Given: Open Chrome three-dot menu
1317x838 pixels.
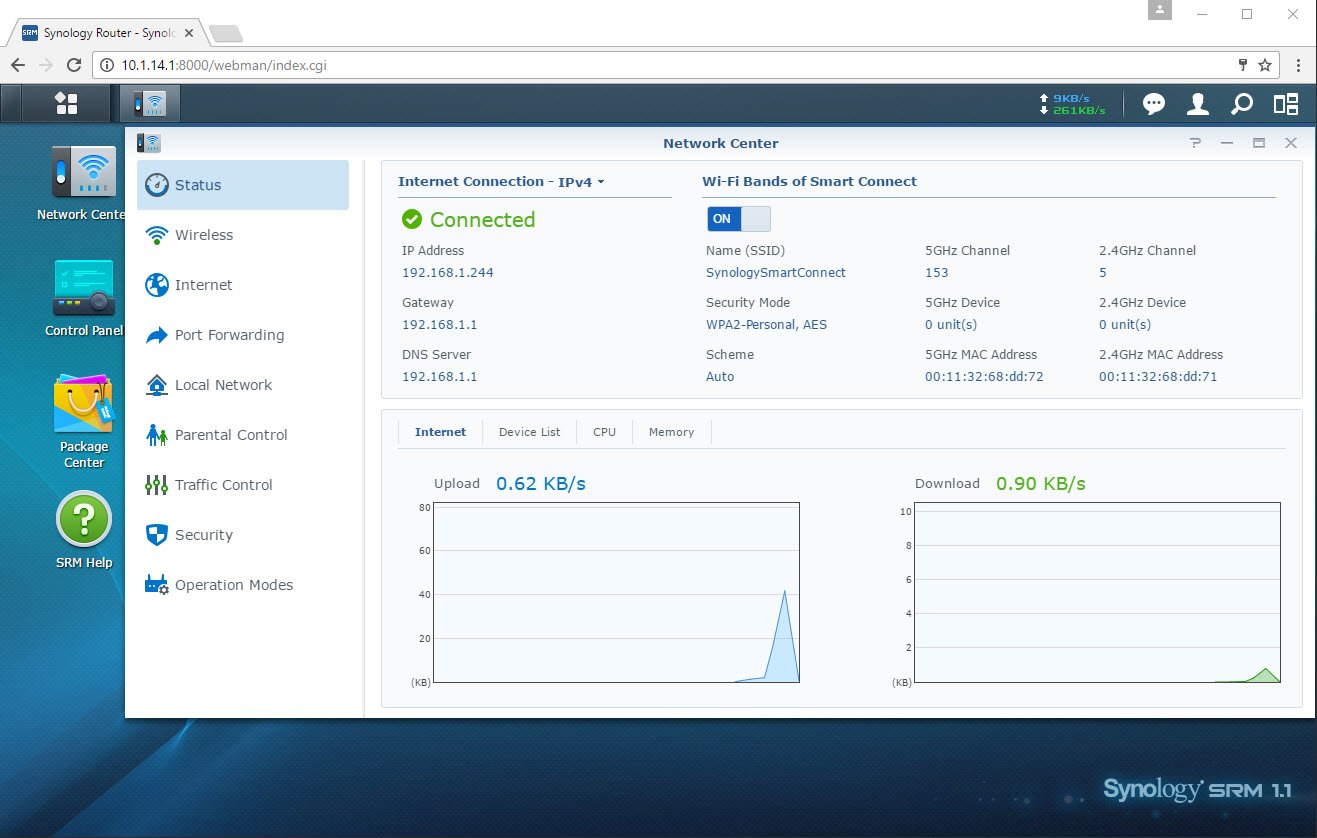Looking at the screenshot, I should [x=1298, y=65].
